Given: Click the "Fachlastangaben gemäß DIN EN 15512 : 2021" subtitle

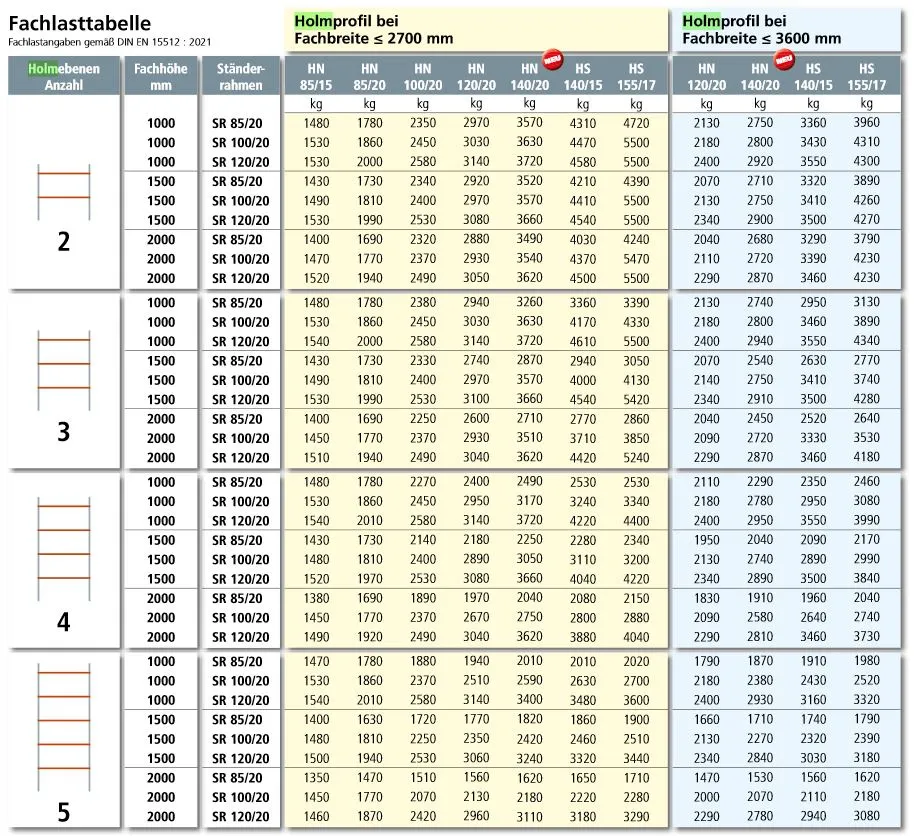Looking at the screenshot, I should coord(110,42).
